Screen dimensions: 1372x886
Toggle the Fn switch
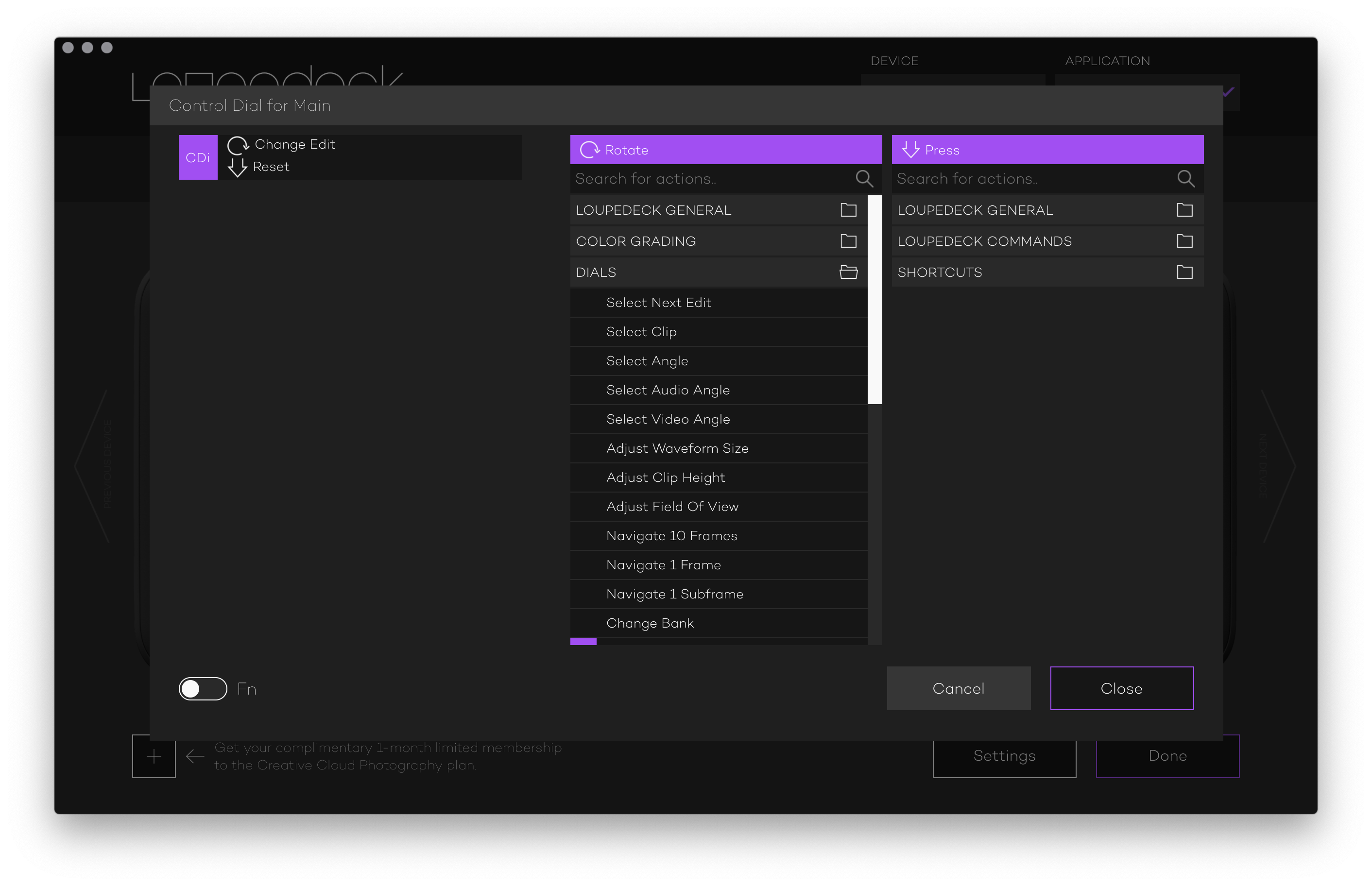click(203, 689)
